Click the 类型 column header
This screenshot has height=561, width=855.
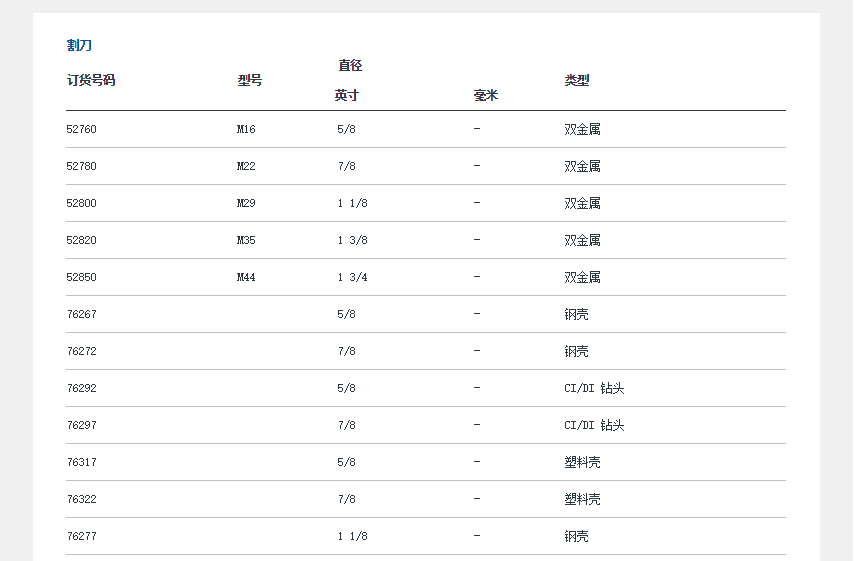coord(577,80)
